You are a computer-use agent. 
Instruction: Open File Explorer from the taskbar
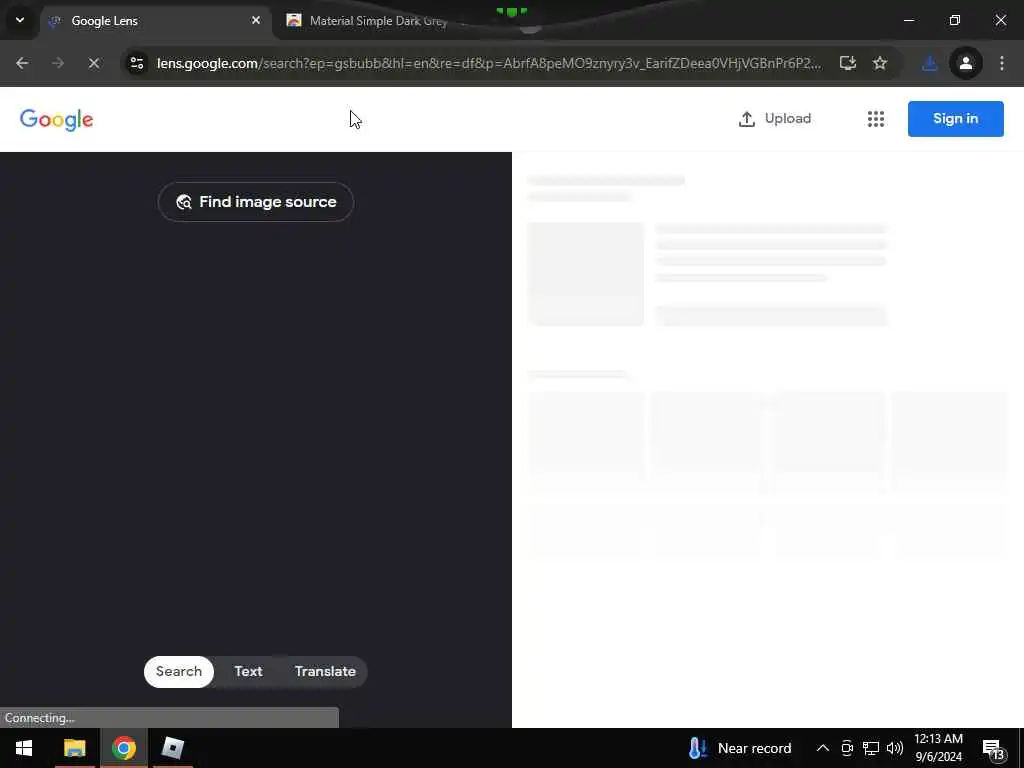click(x=74, y=748)
